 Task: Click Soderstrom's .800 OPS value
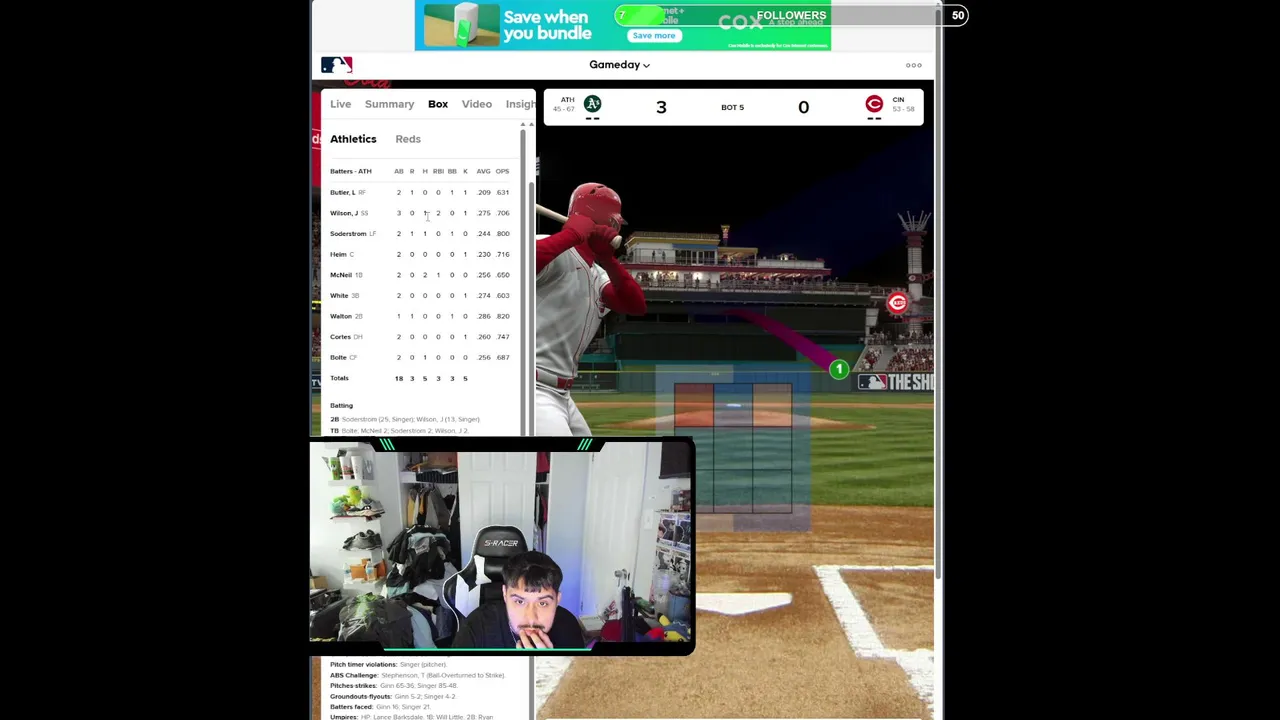(x=503, y=234)
